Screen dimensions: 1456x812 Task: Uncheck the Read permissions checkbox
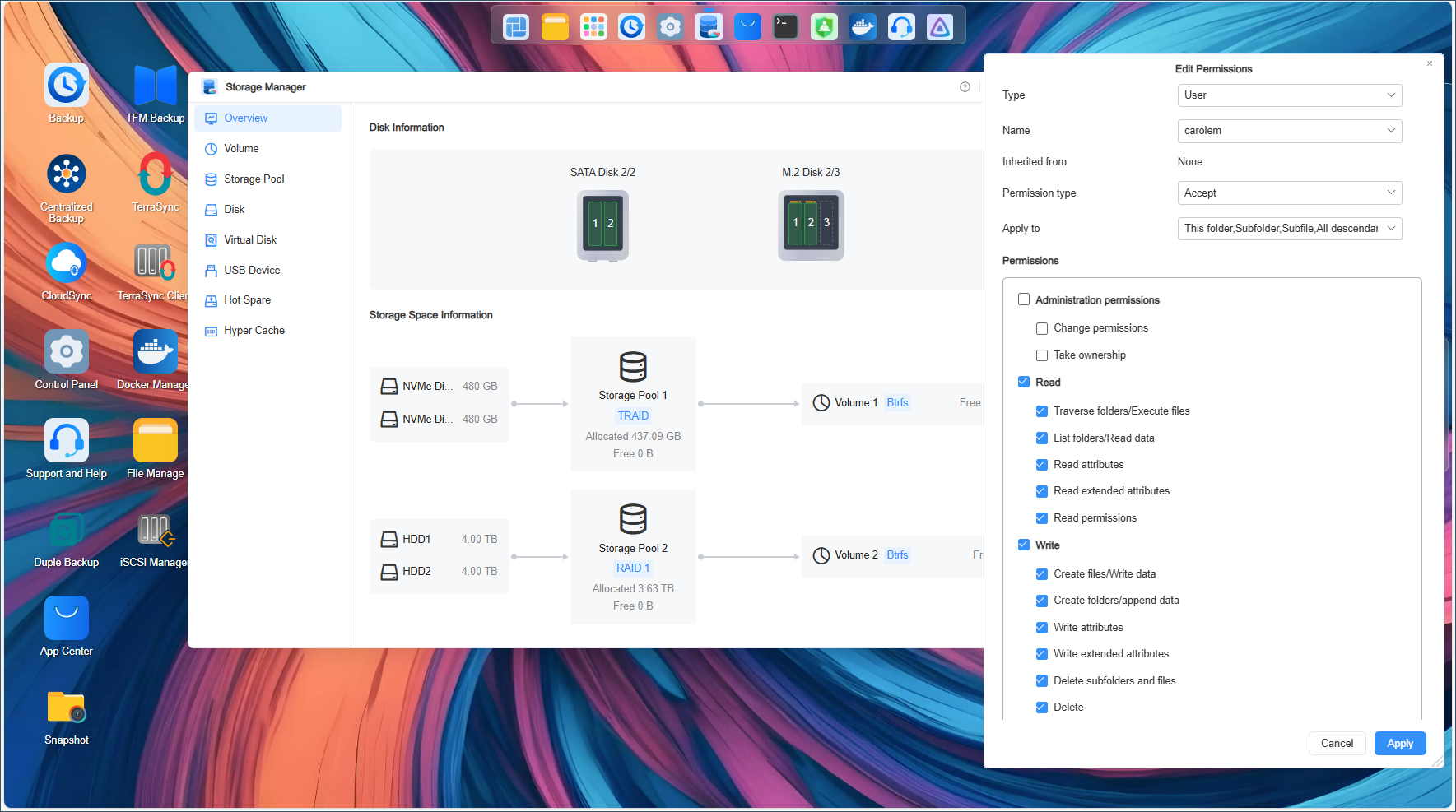(x=1042, y=517)
